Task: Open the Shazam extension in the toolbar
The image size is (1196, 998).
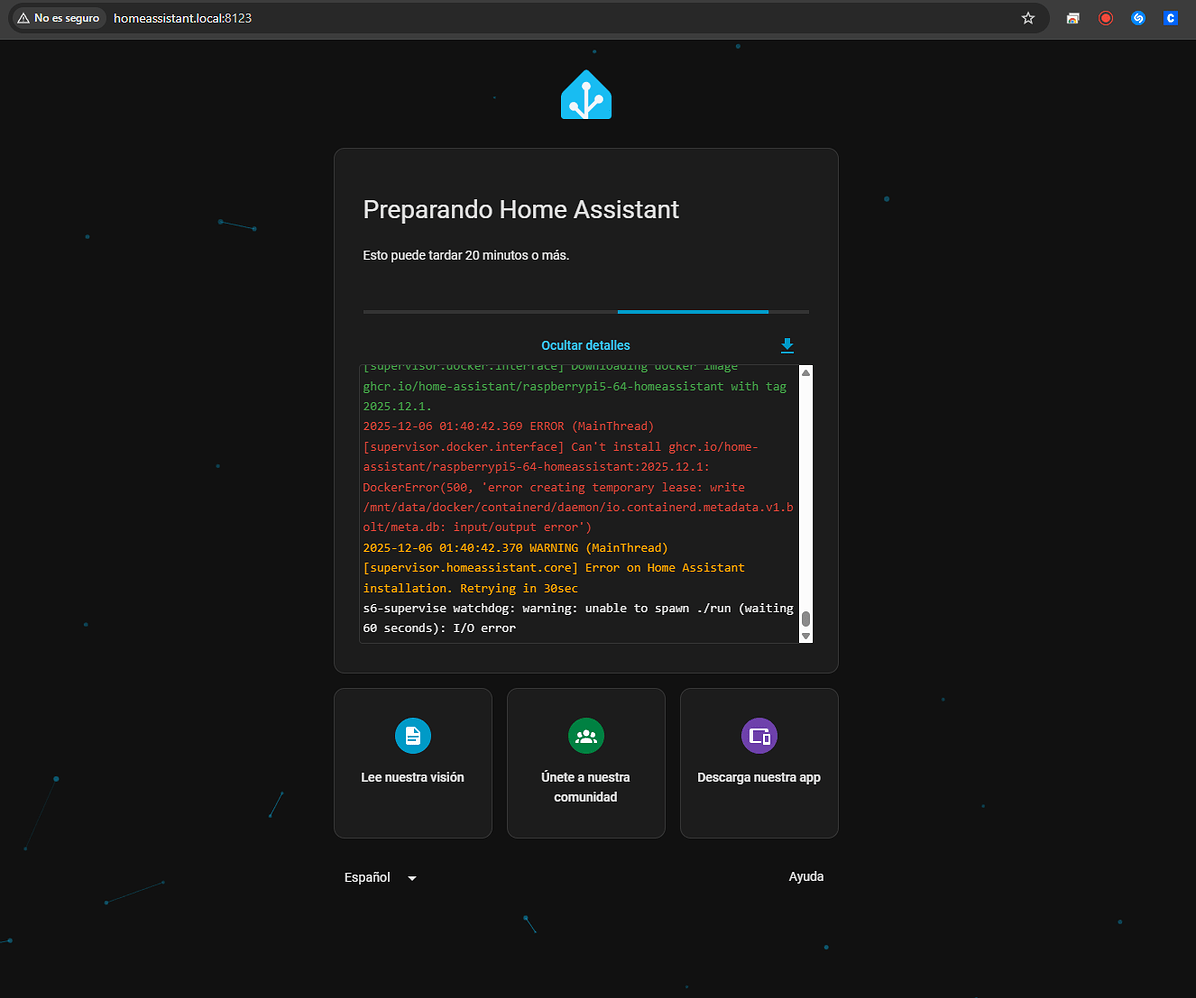Action: [x=1138, y=17]
